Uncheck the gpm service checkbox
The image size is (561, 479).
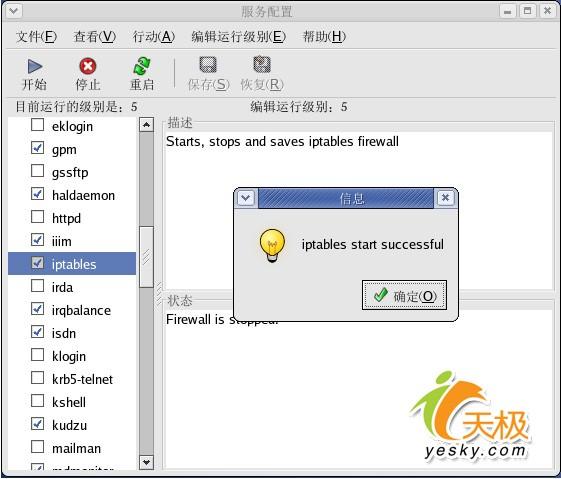[38, 148]
